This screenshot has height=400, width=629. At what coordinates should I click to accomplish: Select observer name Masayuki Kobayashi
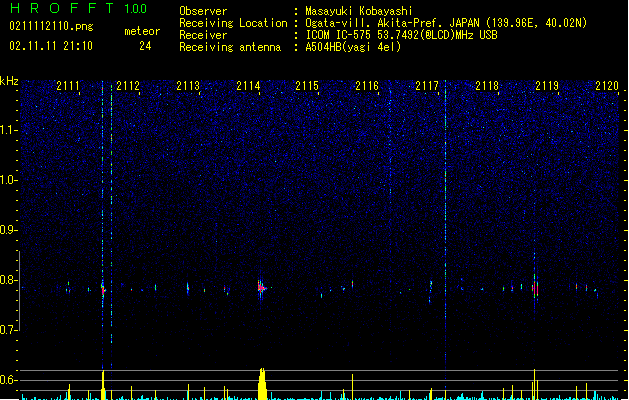[359, 11]
